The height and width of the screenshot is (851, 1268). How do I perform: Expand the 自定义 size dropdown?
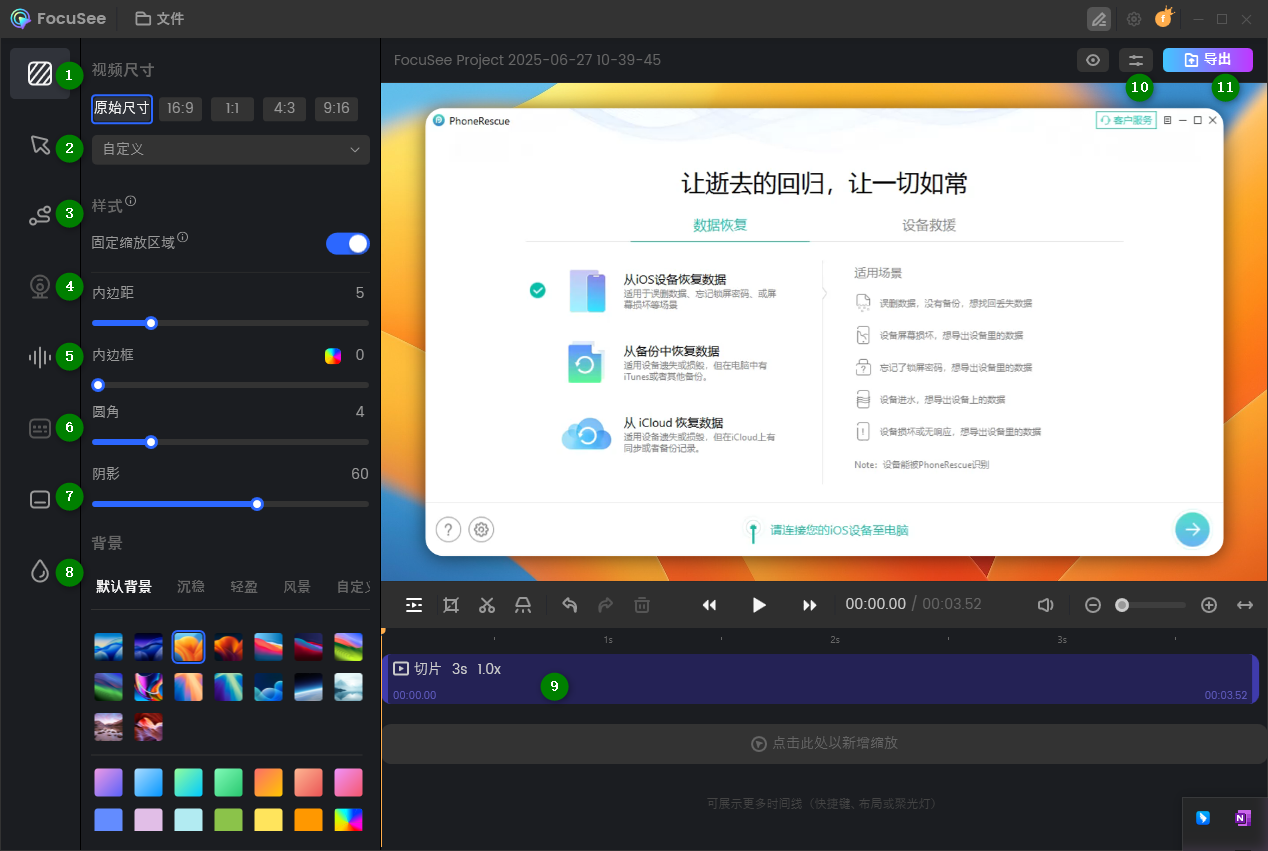pyautogui.click(x=231, y=149)
